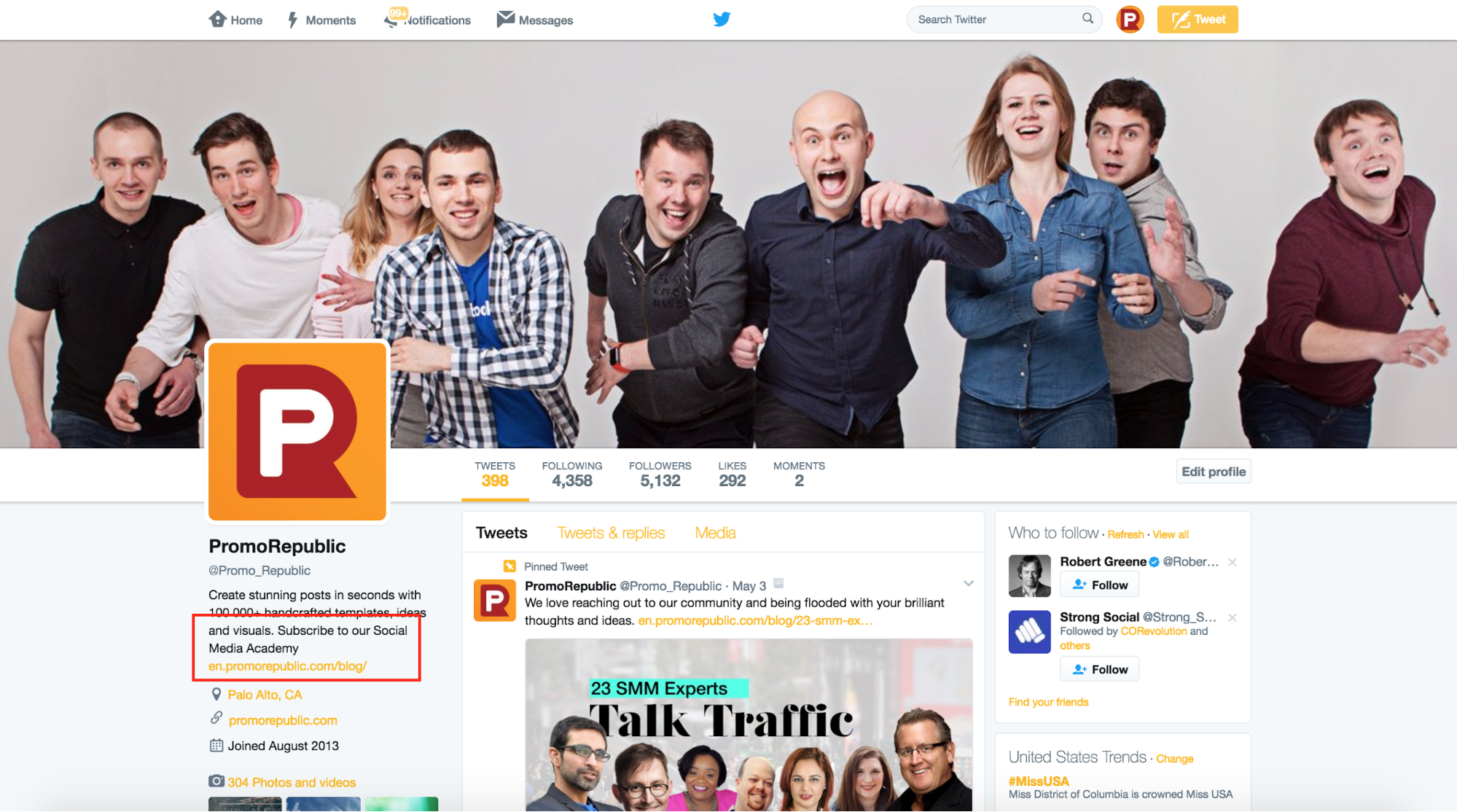Open the #MissUSA trend

click(1038, 781)
